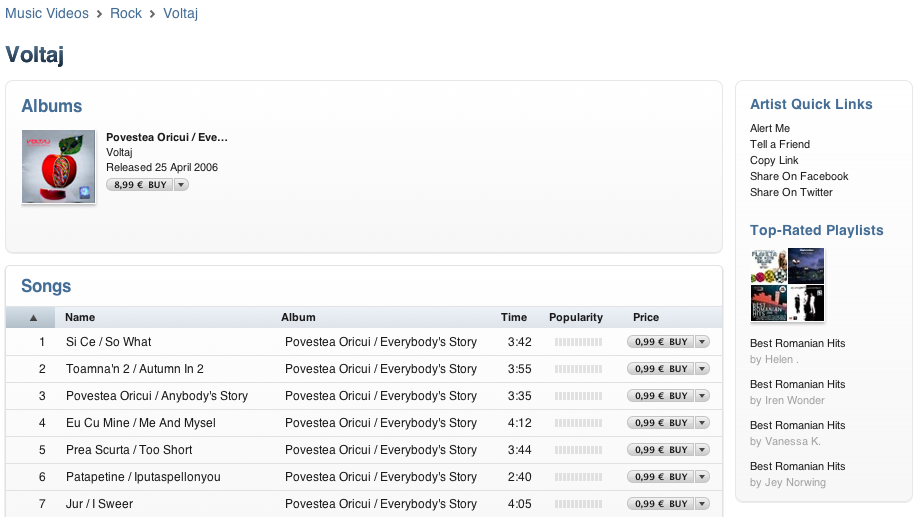Sort songs by Name column

pos(80,318)
